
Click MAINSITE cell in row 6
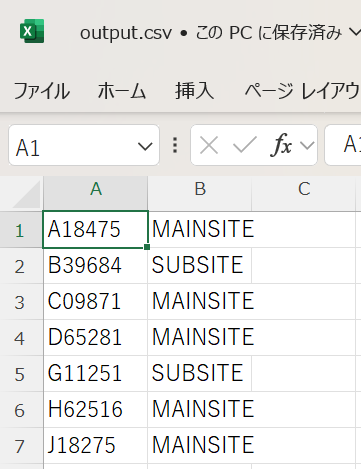click(x=200, y=410)
